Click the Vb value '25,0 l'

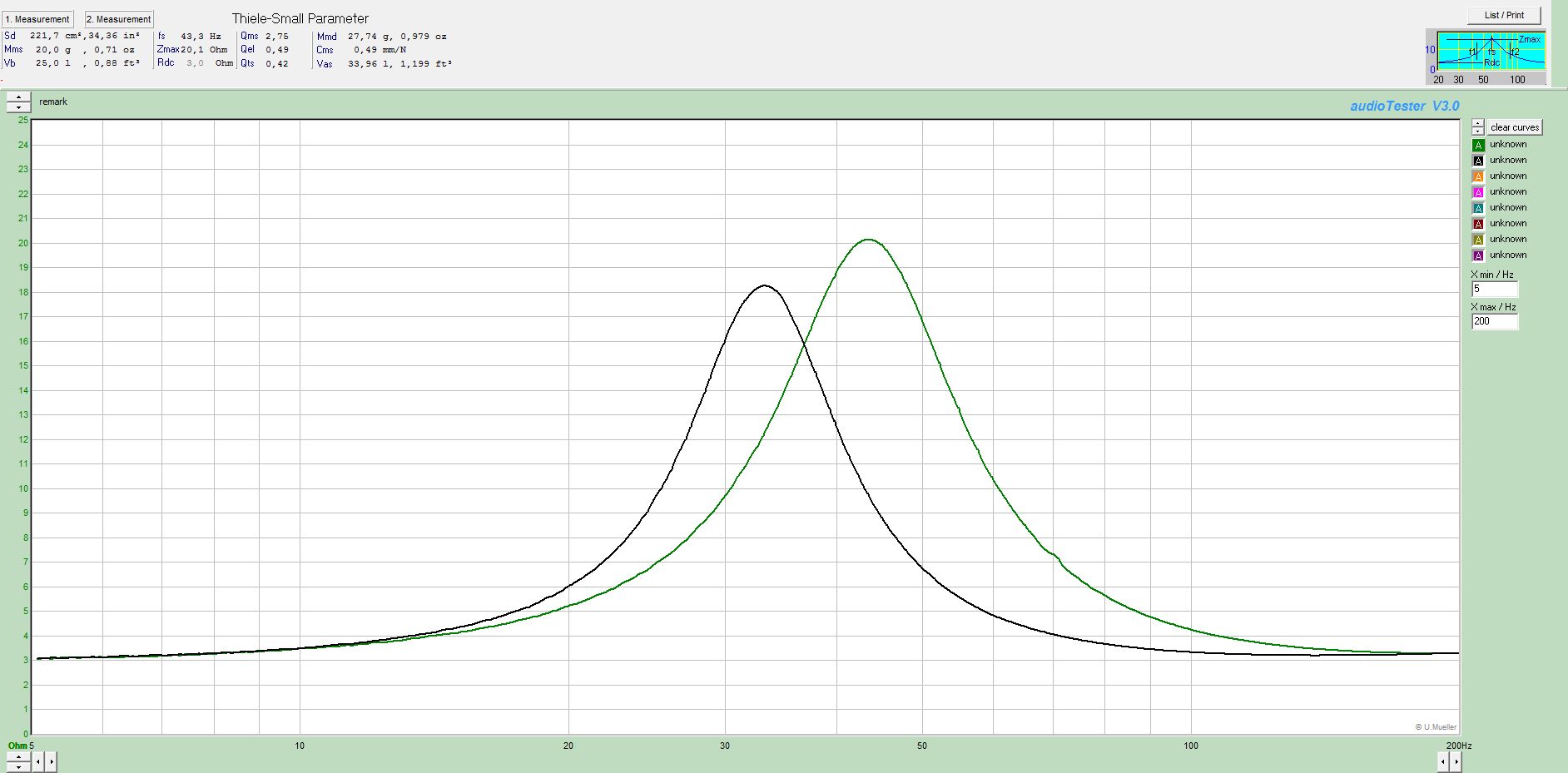[53, 63]
